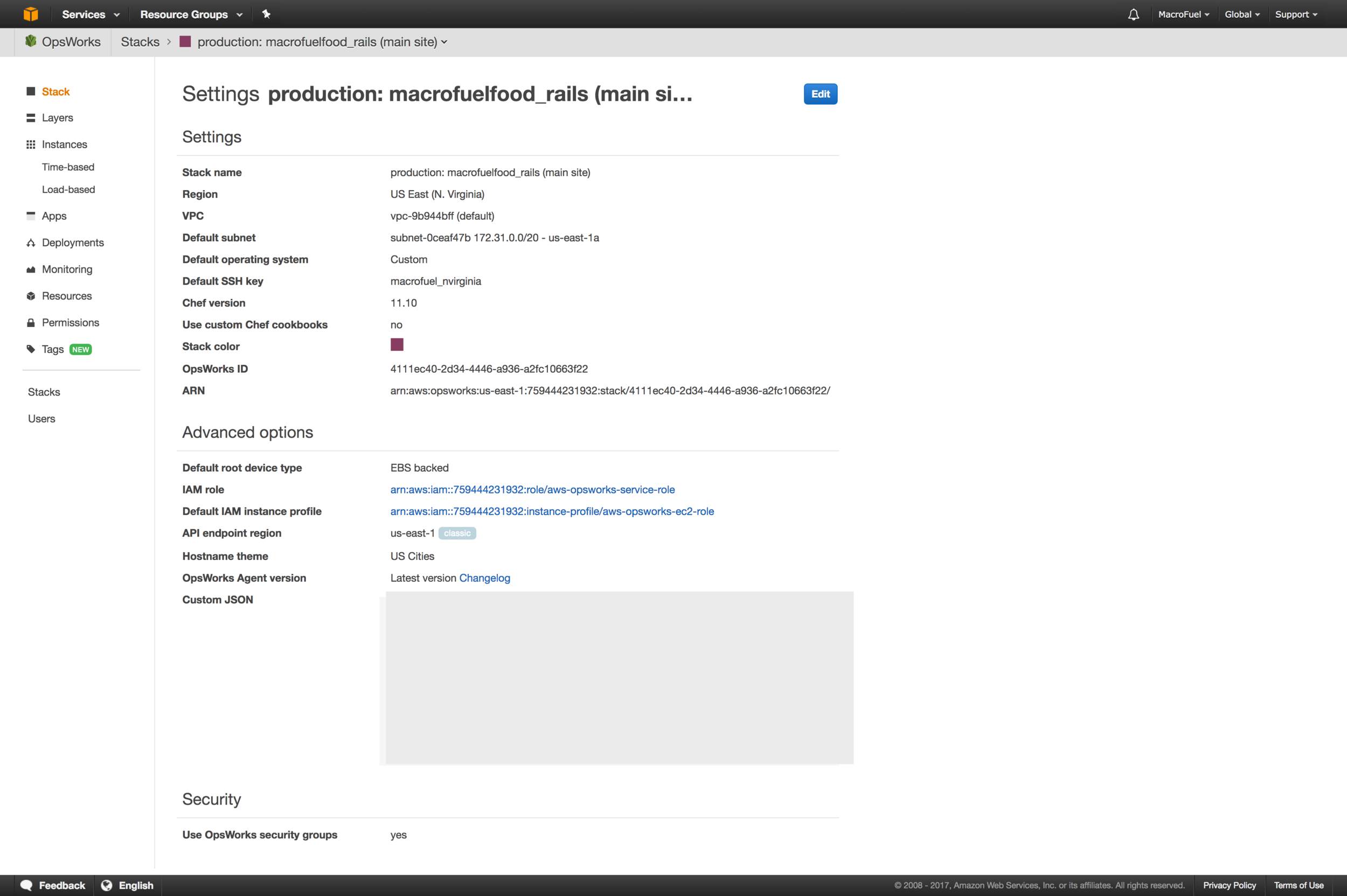Select the stack ARN value text
This screenshot has height=896, width=1347.
(x=610, y=391)
